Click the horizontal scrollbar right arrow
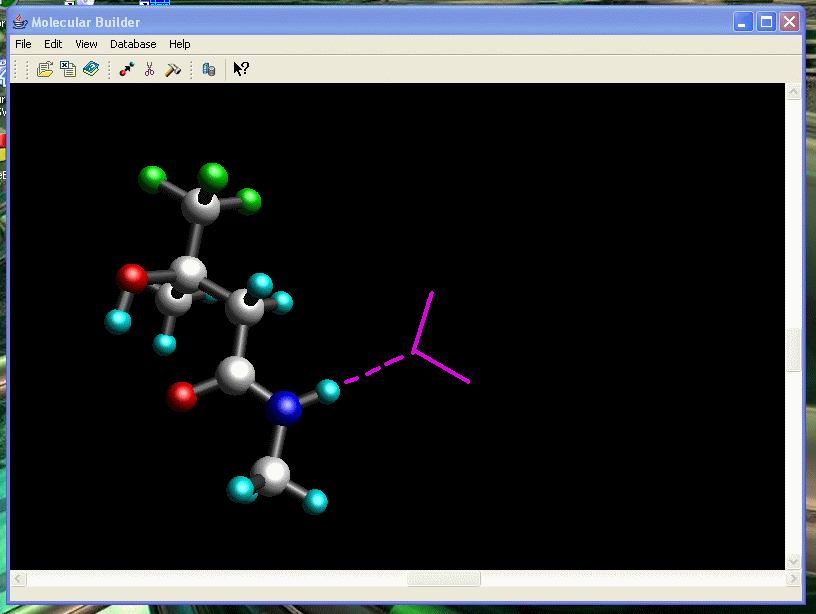 793,579
